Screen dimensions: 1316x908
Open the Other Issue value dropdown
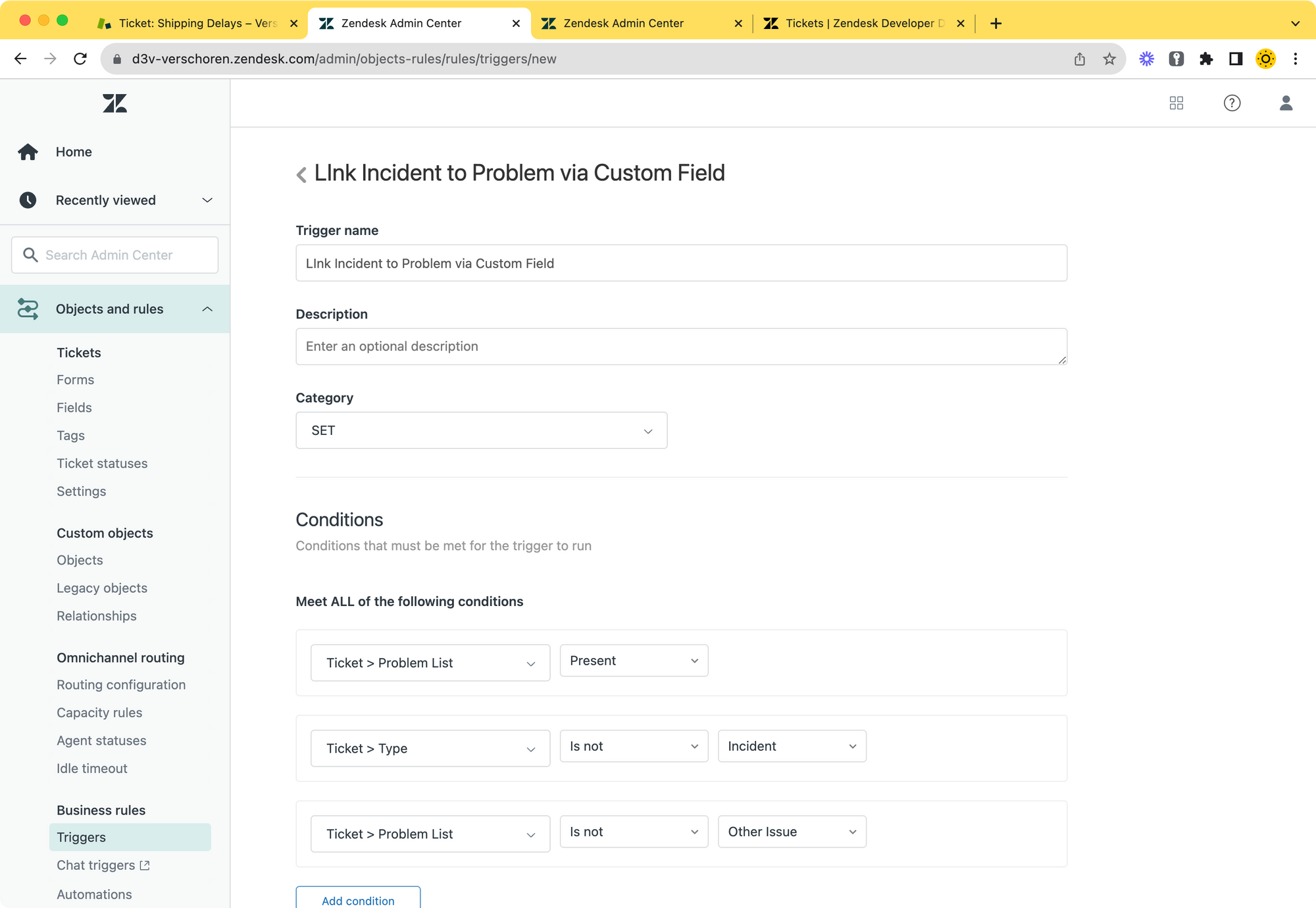coord(792,832)
